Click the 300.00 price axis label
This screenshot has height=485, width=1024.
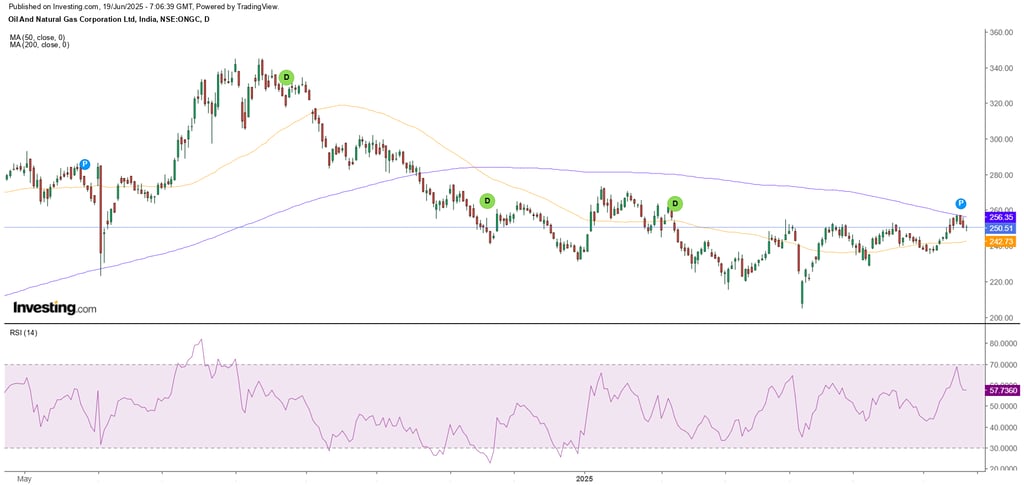(x=1003, y=140)
